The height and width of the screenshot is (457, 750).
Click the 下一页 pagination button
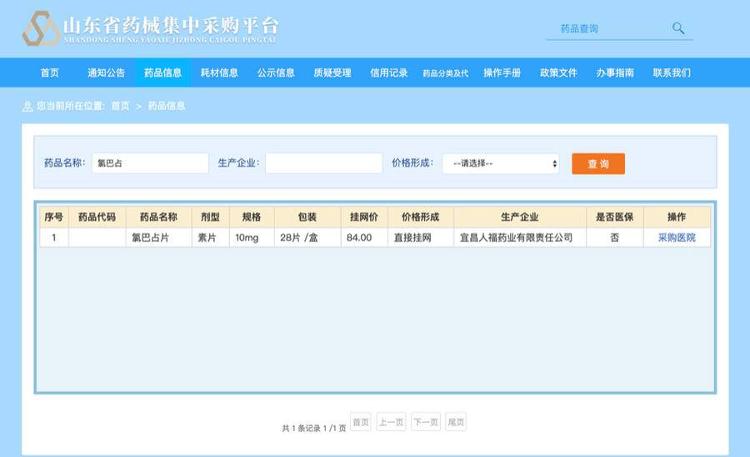(x=426, y=422)
